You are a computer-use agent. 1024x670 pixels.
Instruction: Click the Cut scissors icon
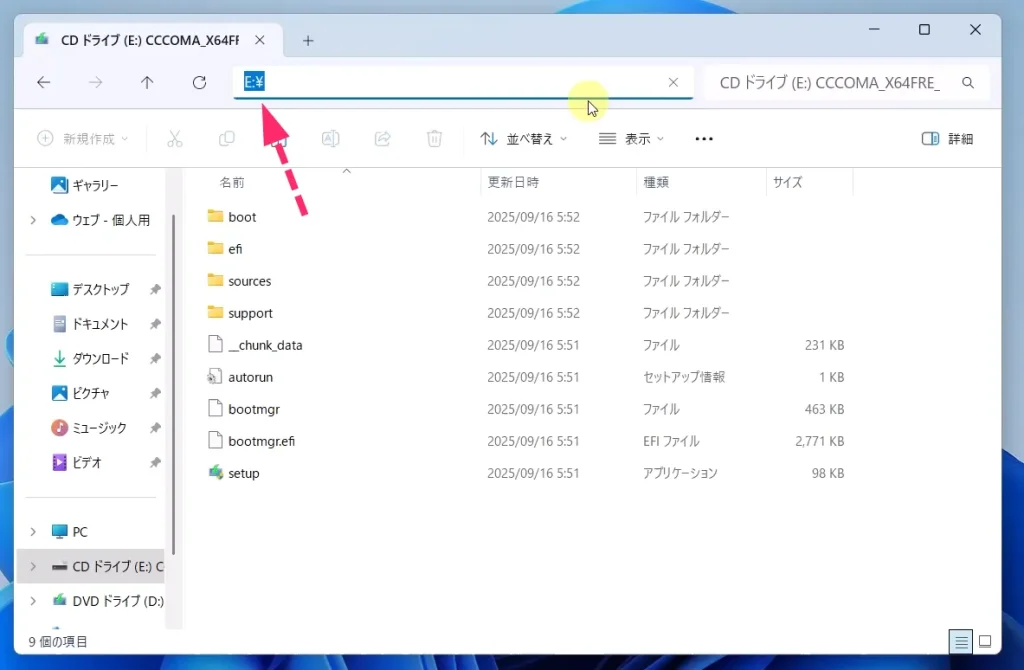(175, 139)
